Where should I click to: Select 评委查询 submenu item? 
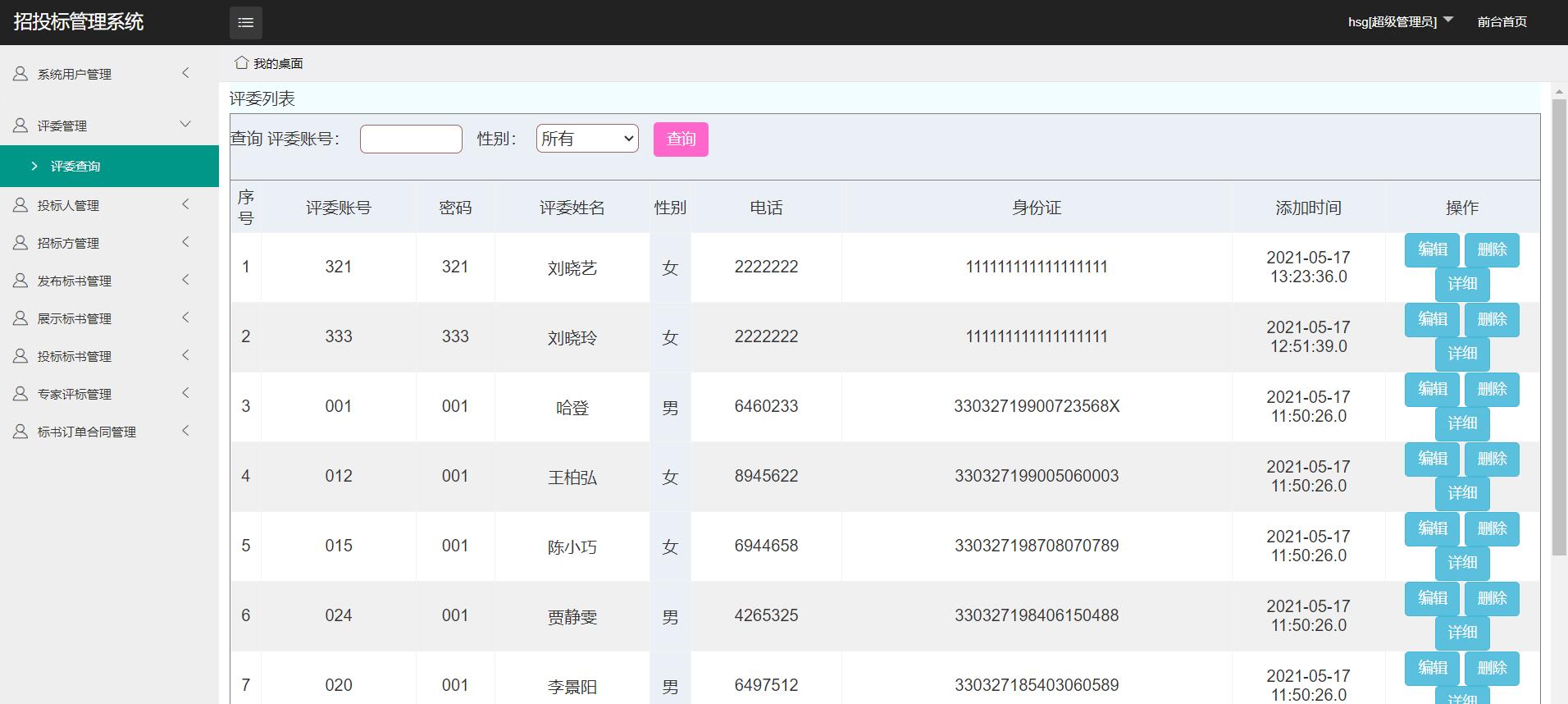coord(109,166)
